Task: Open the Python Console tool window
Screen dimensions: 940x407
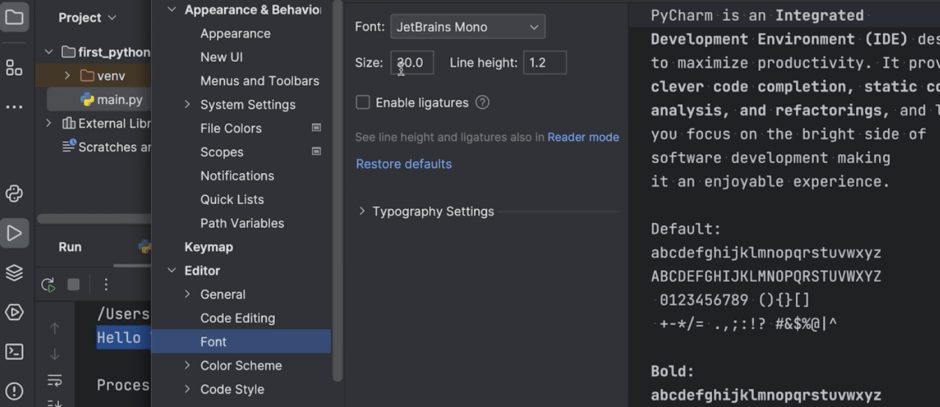Action: 14,194
